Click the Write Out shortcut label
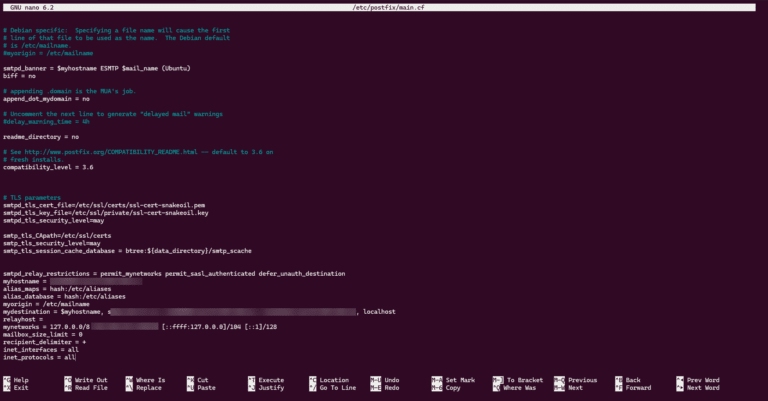The image size is (768, 401). pos(91,380)
